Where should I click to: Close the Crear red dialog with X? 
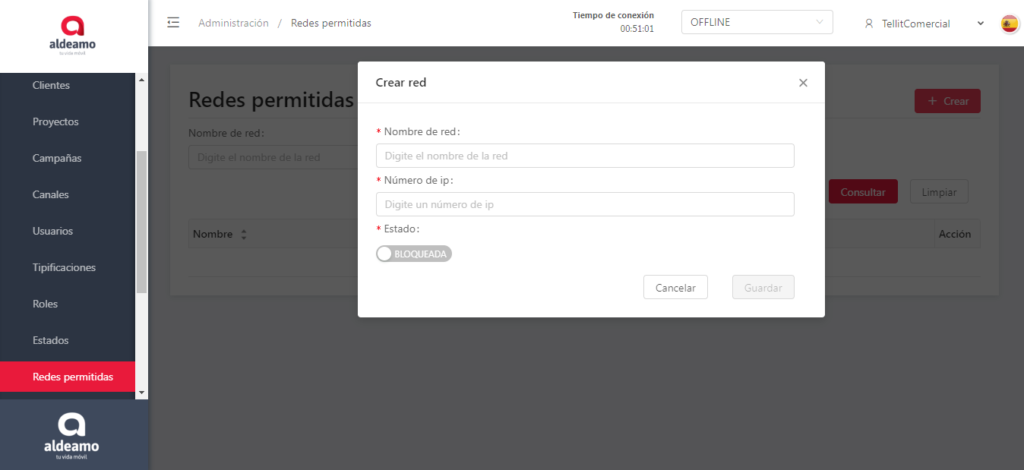click(803, 83)
